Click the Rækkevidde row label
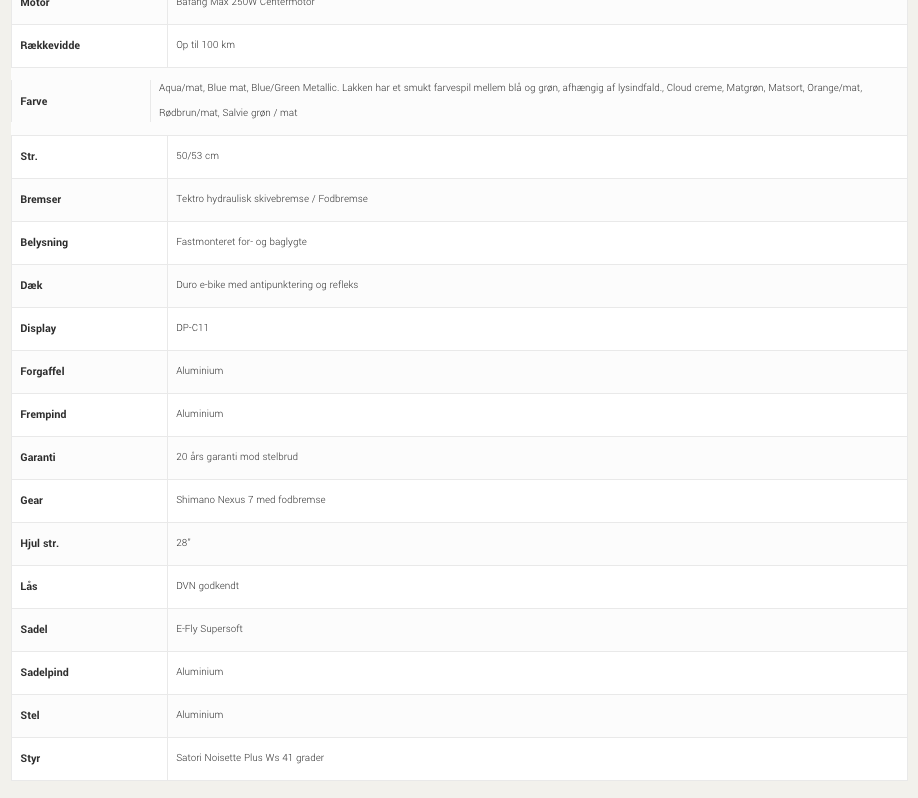 pyautogui.click(x=50, y=45)
